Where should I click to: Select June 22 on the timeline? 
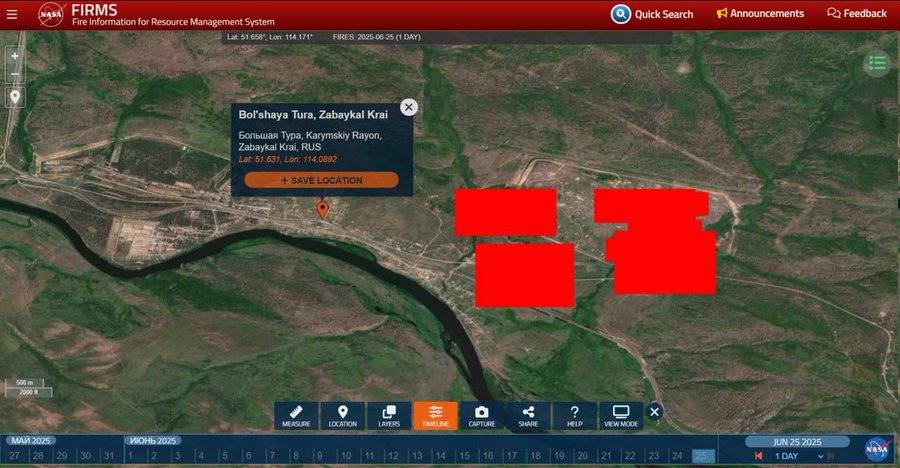click(630, 456)
